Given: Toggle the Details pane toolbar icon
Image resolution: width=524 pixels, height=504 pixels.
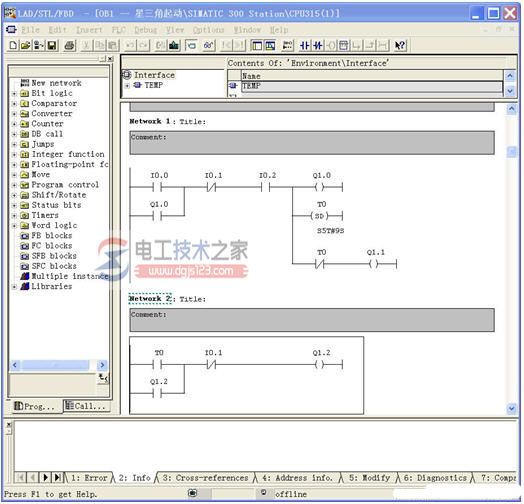Looking at the screenshot, I should [270, 45].
